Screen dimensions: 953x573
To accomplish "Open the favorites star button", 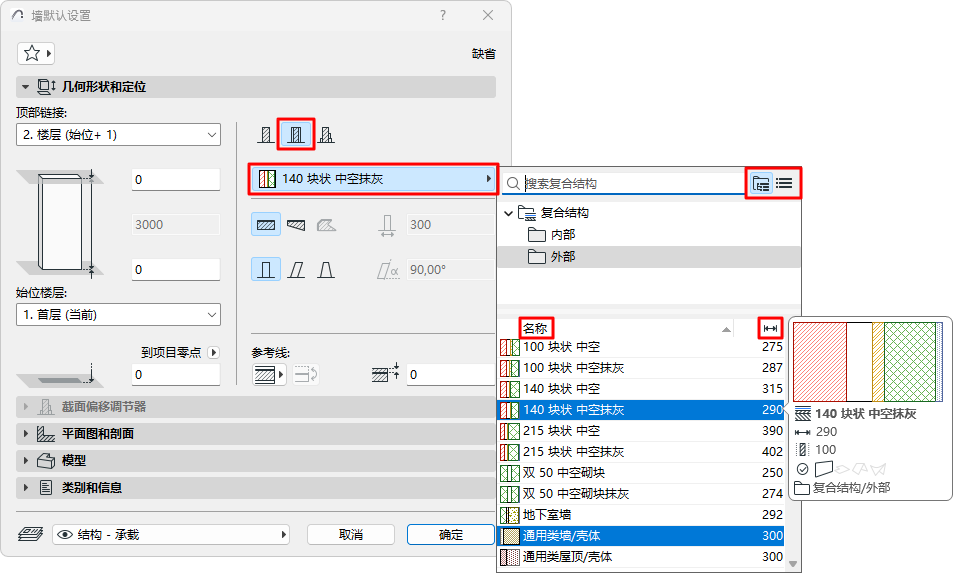I will pyautogui.click(x=36, y=53).
